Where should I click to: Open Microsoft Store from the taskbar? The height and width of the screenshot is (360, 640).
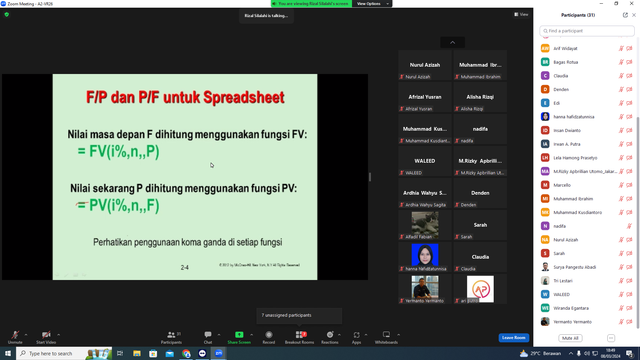[x=153, y=353]
